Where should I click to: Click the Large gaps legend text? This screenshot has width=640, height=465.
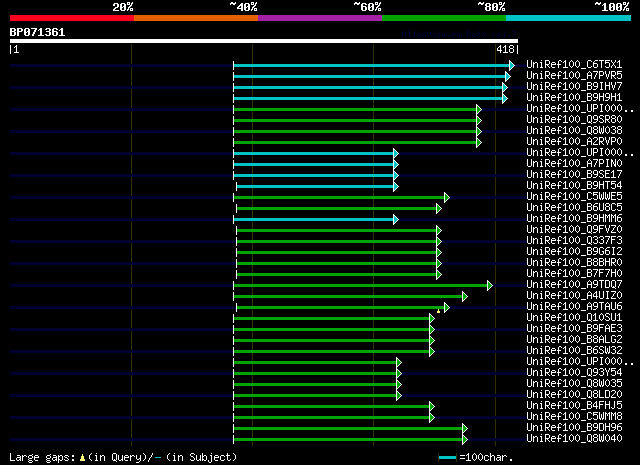(x=122, y=457)
